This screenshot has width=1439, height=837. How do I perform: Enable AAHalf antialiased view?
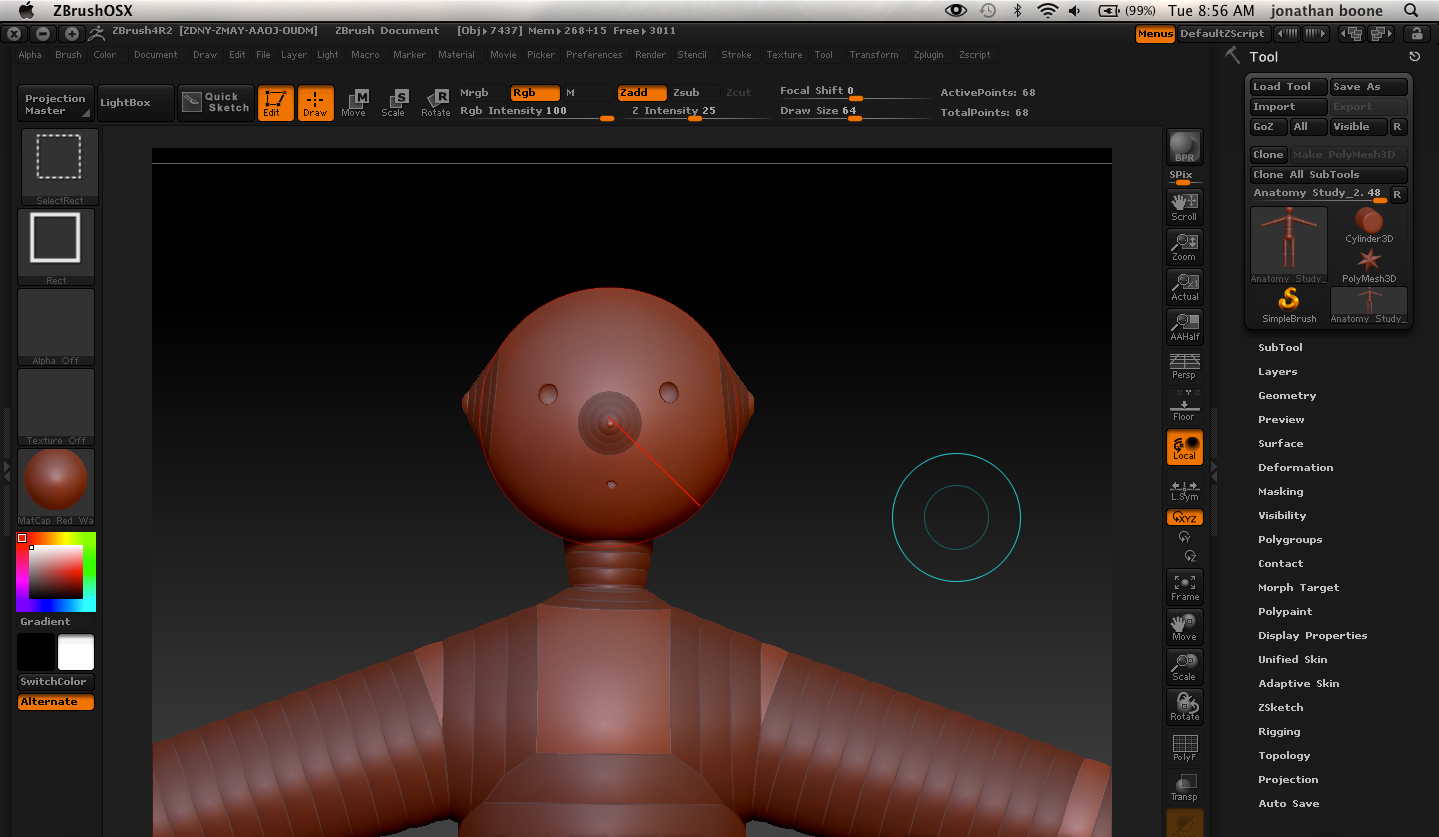(x=1184, y=326)
